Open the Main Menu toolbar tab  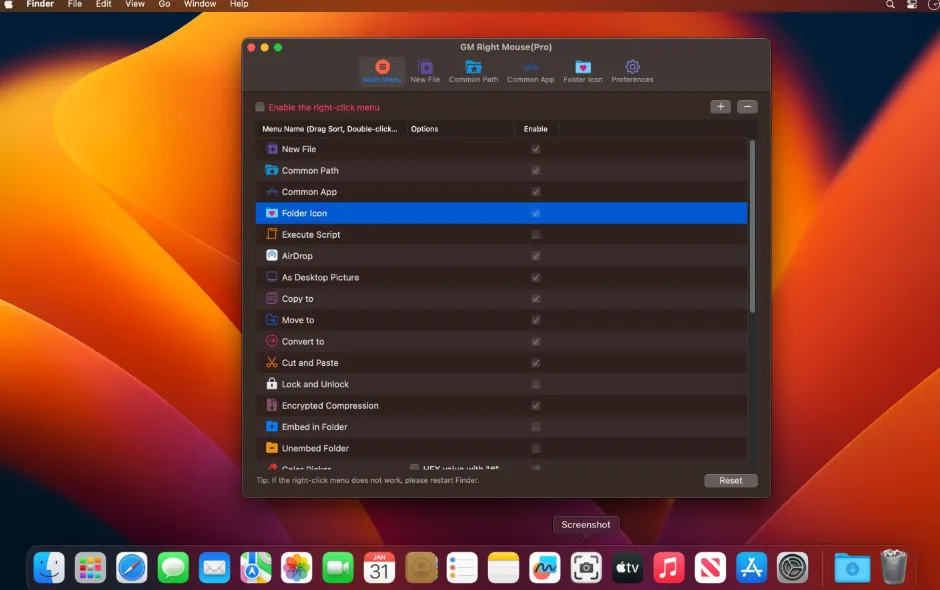pyautogui.click(x=382, y=71)
